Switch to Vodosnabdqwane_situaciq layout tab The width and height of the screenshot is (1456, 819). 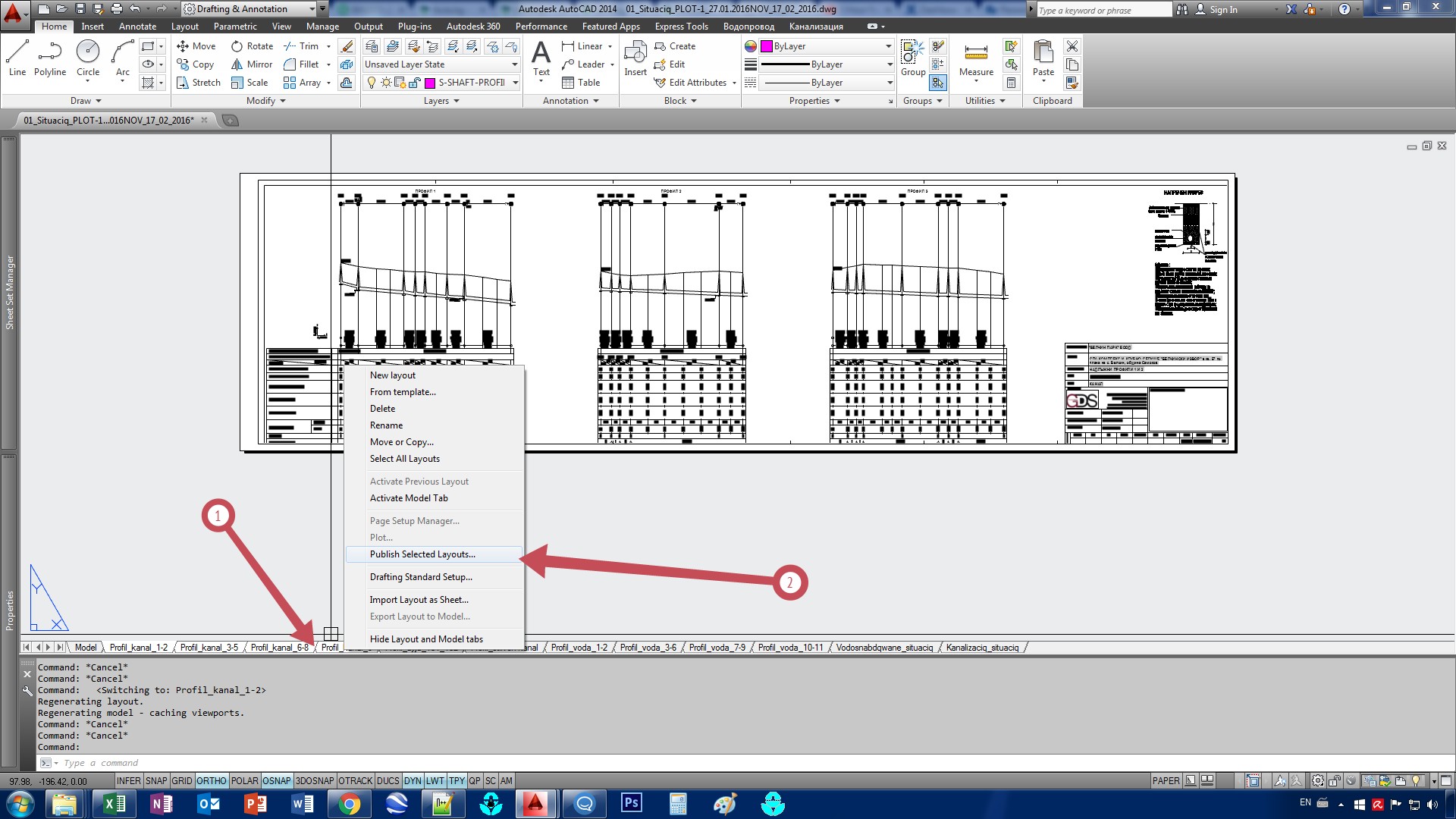coord(884,648)
